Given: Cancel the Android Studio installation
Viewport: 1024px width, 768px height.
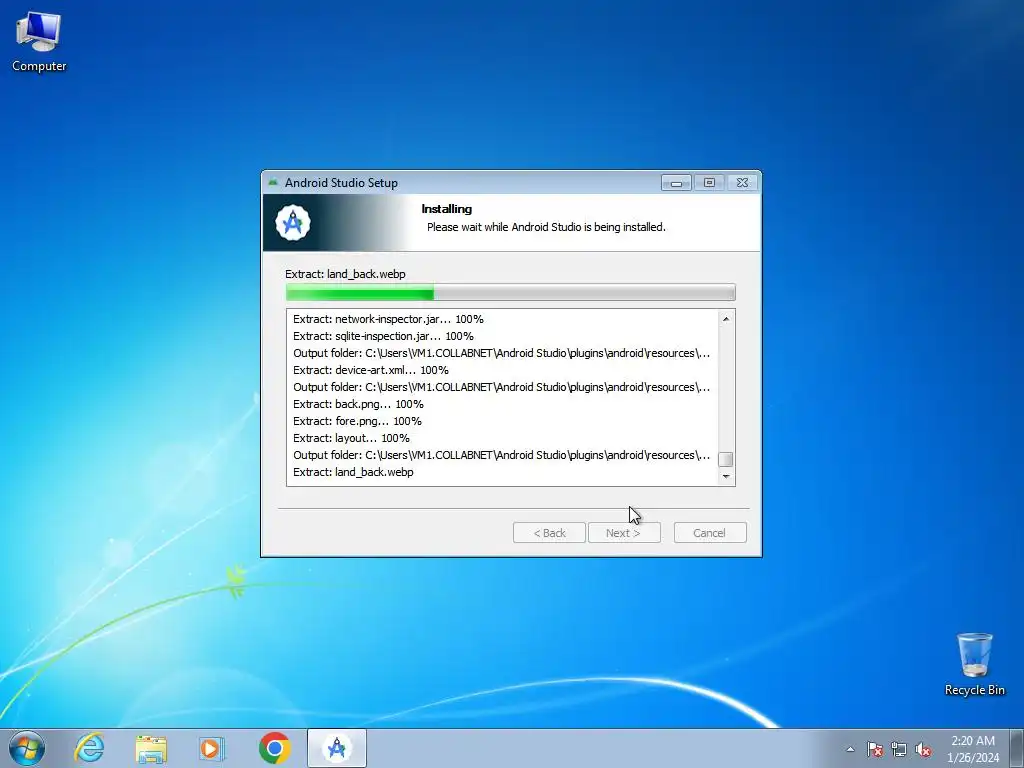Looking at the screenshot, I should pyautogui.click(x=710, y=533).
